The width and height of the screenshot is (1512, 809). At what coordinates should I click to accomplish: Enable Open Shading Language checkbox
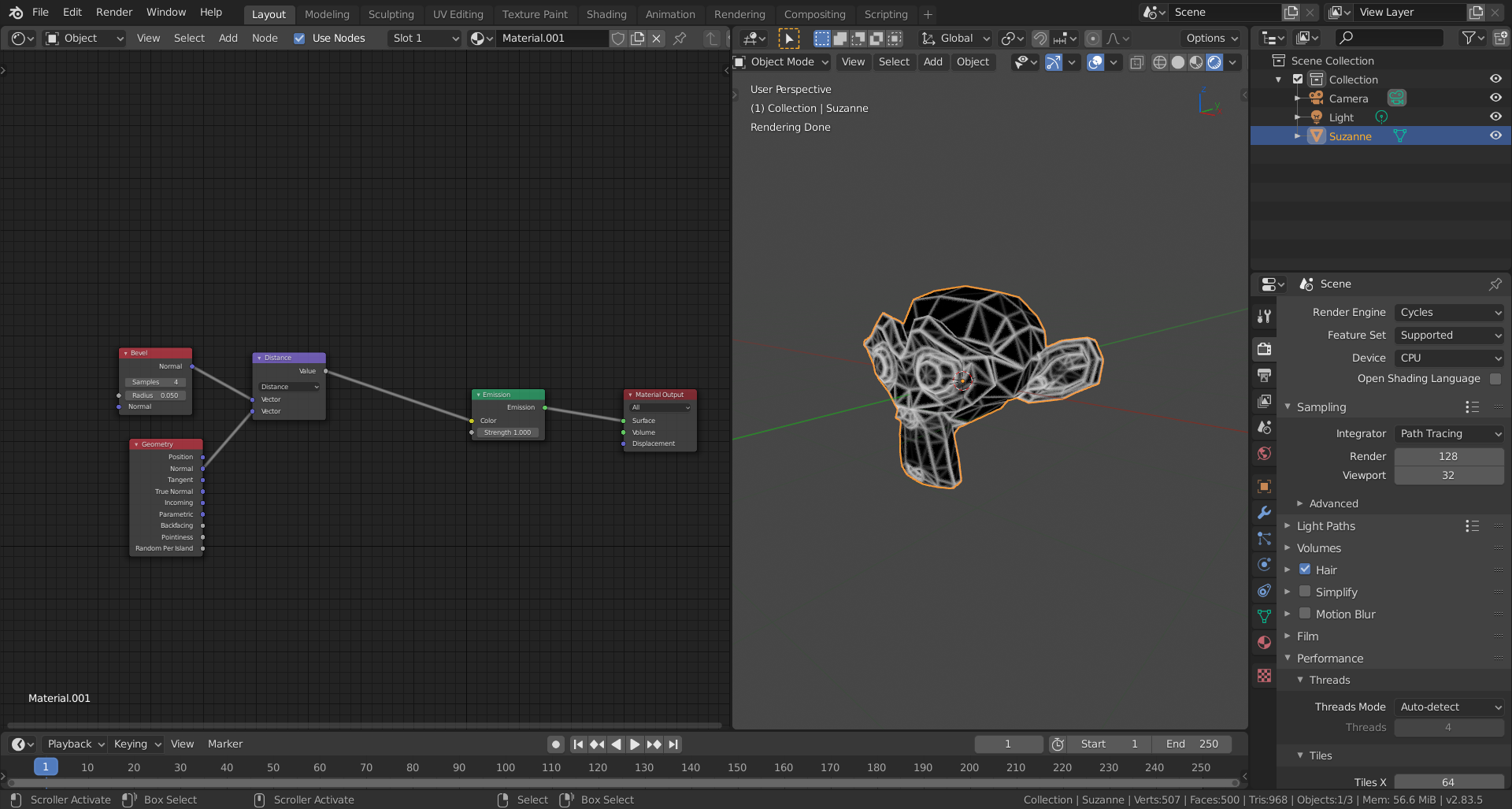[x=1495, y=379]
